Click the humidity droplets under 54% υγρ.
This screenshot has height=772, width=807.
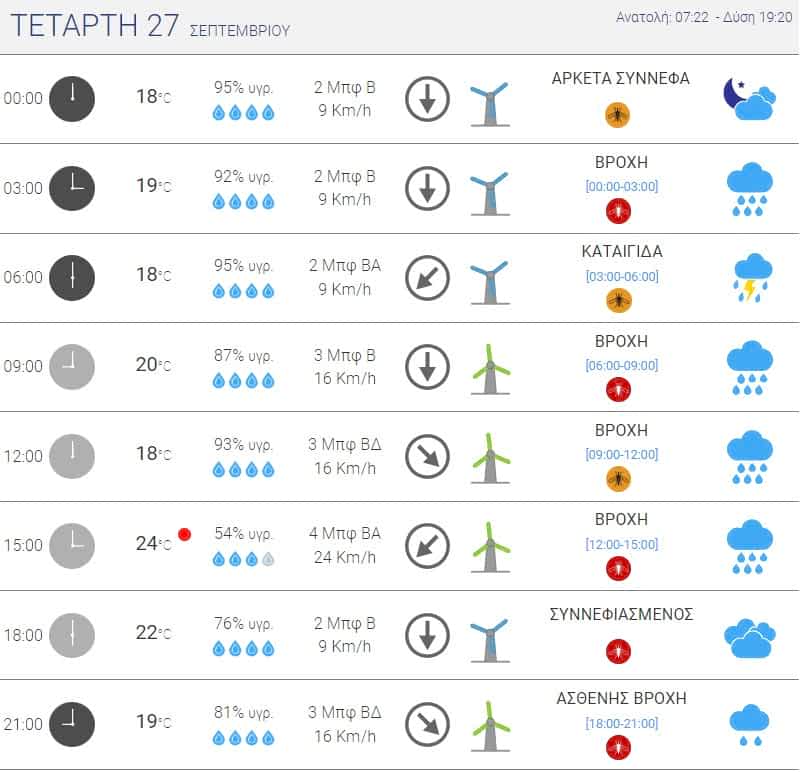243,559
